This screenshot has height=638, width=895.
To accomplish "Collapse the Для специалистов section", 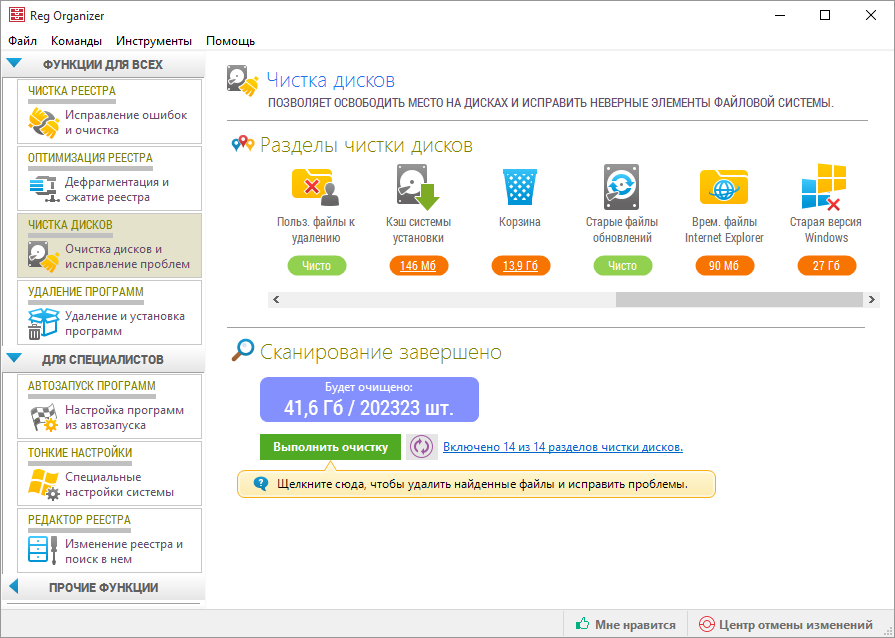I will (x=14, y=358).
